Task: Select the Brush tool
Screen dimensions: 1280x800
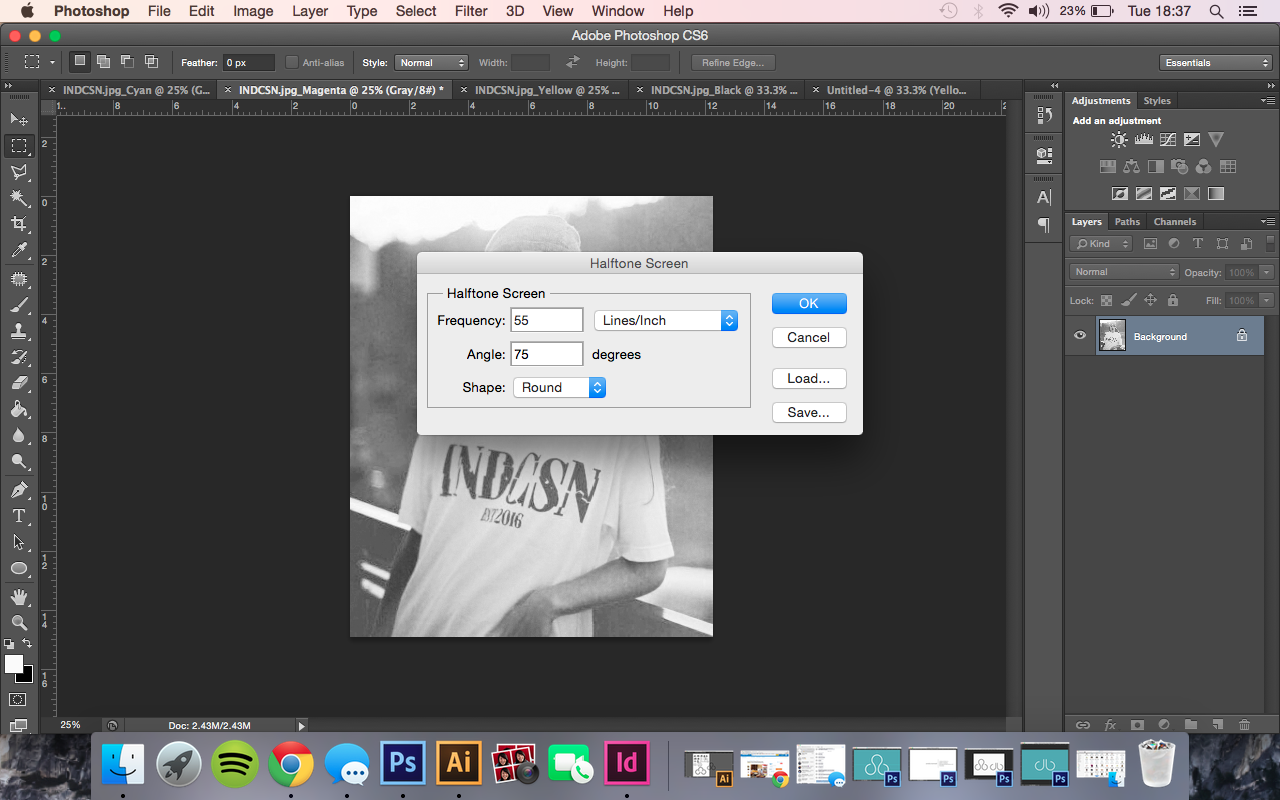Action: tap(19, 305)
